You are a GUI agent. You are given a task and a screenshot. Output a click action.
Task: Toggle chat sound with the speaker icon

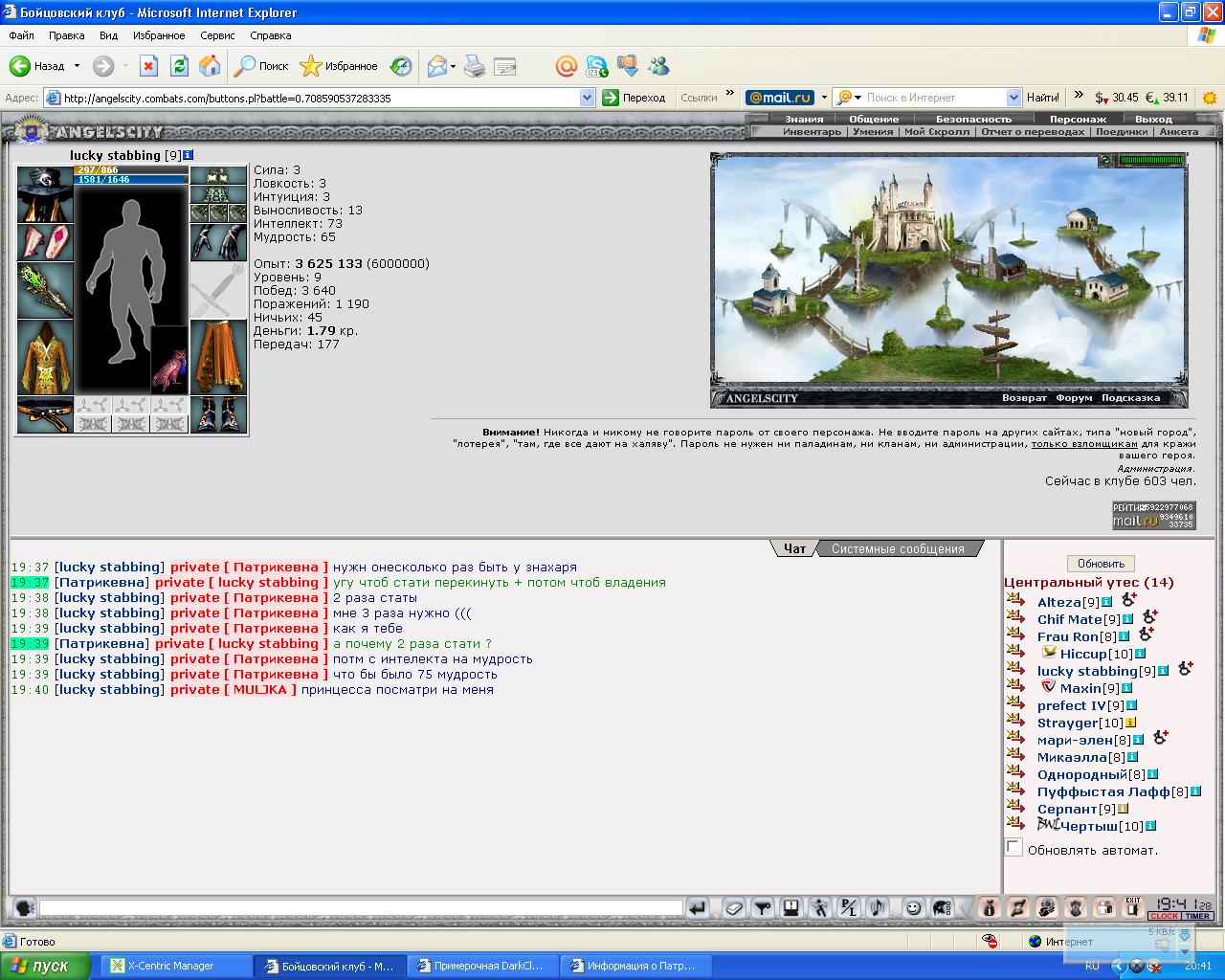pos(878,907)
